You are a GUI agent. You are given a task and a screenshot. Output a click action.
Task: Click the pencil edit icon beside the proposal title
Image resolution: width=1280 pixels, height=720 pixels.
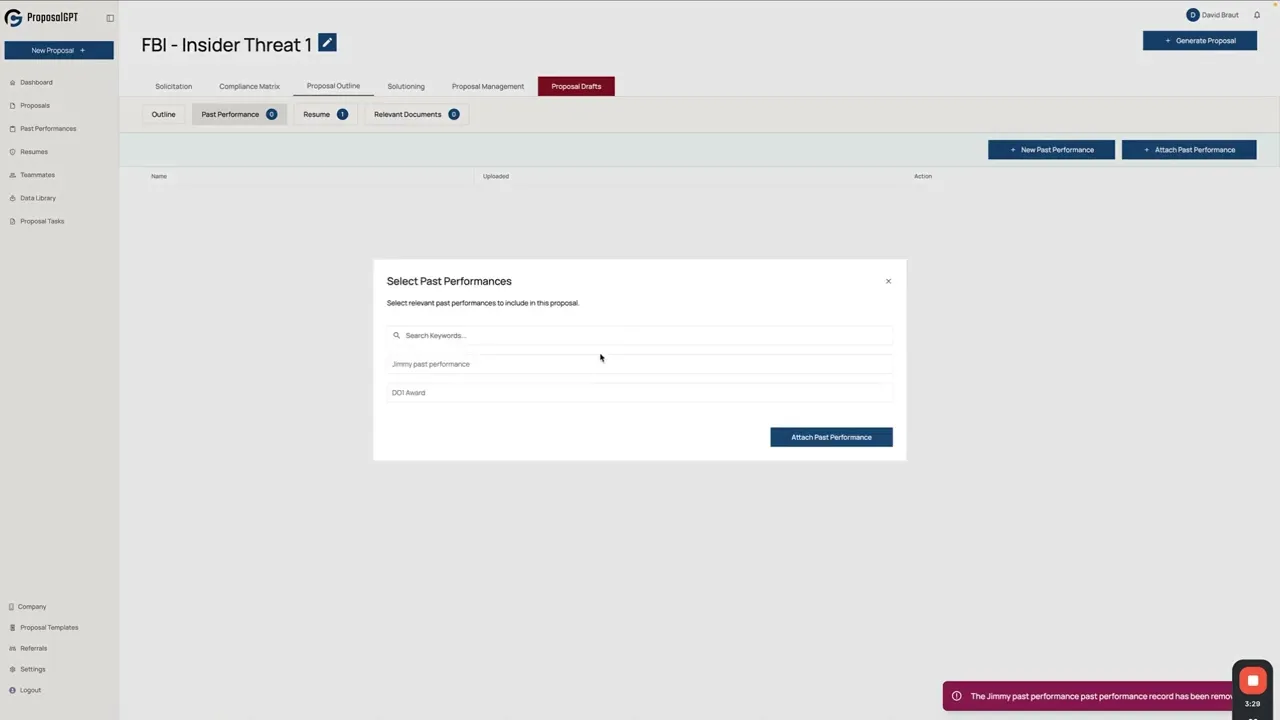tap(327, 43)
